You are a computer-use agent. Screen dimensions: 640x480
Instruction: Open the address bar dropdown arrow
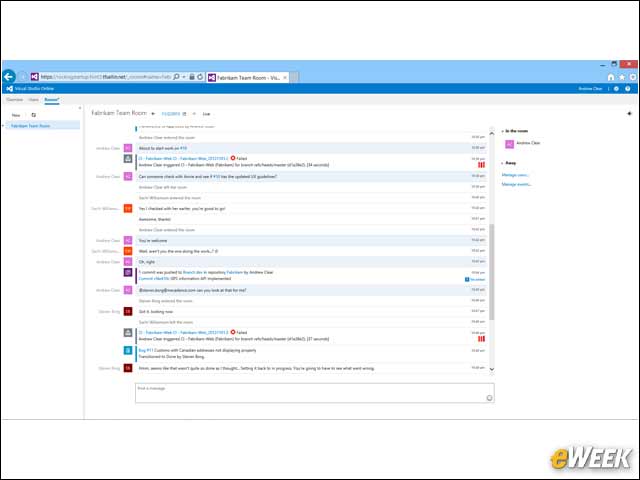184,77
